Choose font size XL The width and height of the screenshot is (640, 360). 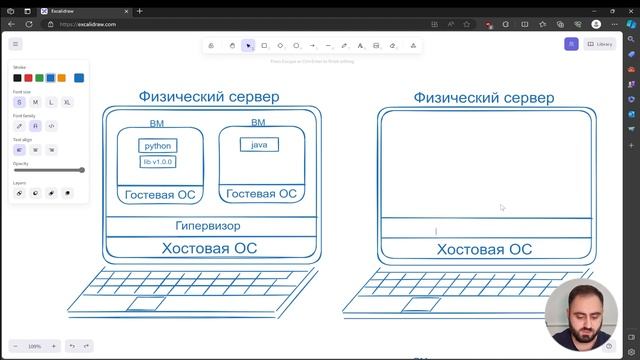click(67, 102)
